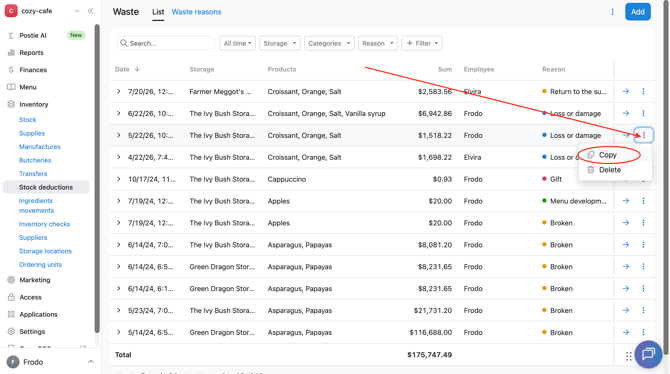Open Inventory checks link

[x=44, y=224]
